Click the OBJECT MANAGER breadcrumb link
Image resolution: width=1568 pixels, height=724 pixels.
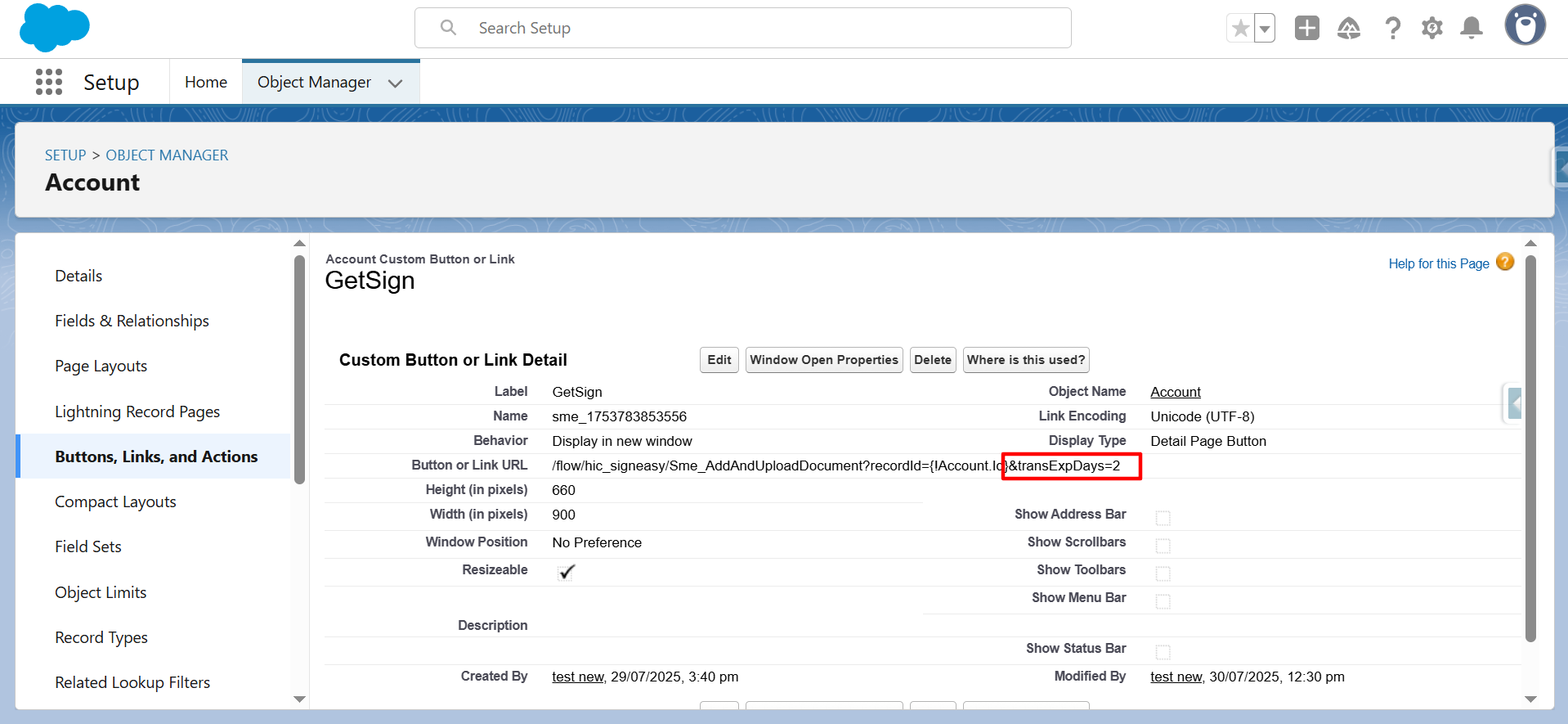pyautogui.click(x=167, y=155)
